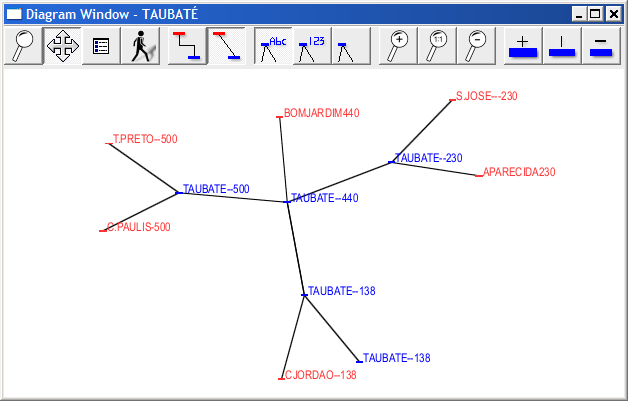Select the magnifying glass search tool
628x401 pixels.
pos(23,46)
